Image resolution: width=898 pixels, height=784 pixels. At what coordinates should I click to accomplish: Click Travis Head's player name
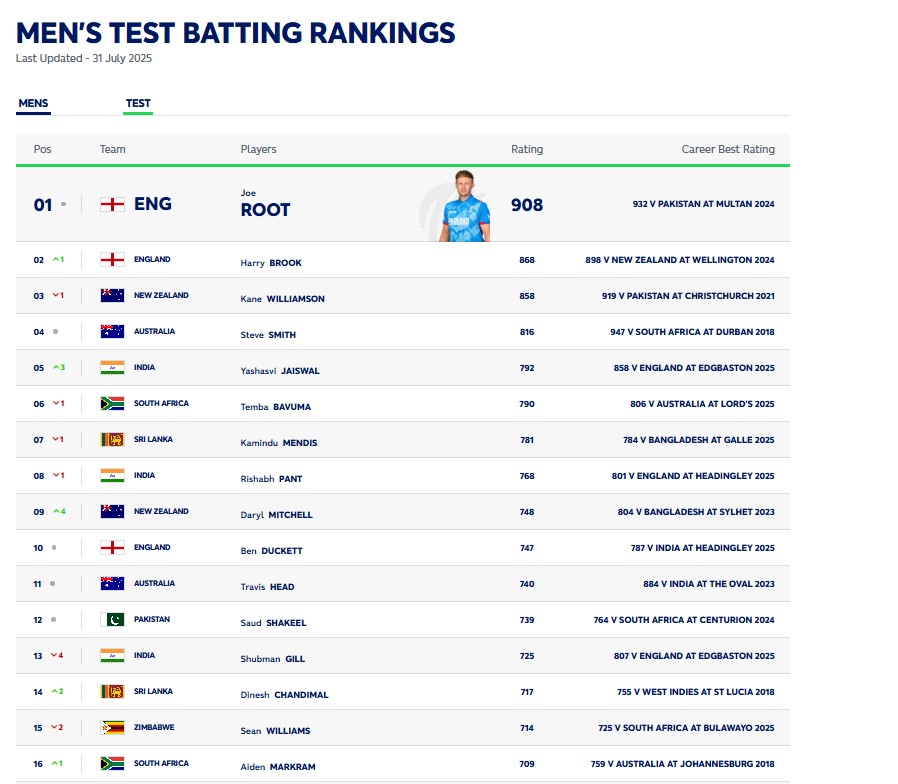(267, 587)
